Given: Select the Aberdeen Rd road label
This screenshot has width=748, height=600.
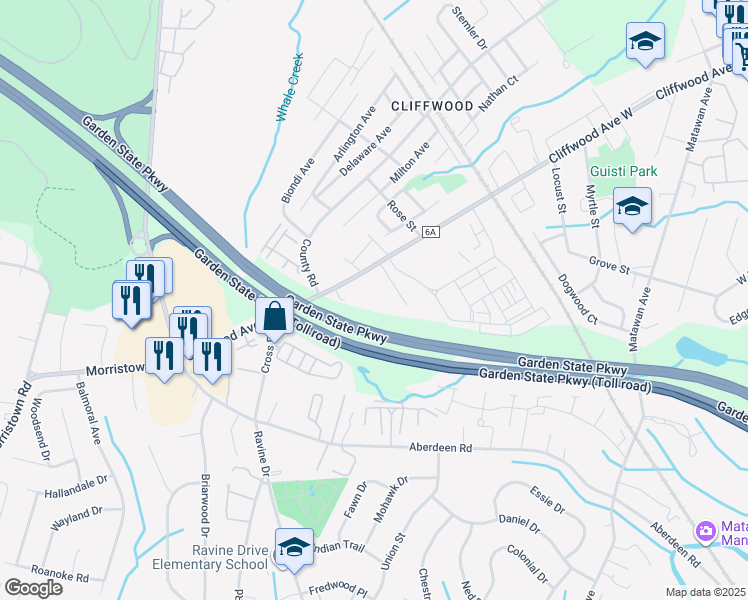Looking at the screenshot, I should pyautogui.click(x=440, y=447).
